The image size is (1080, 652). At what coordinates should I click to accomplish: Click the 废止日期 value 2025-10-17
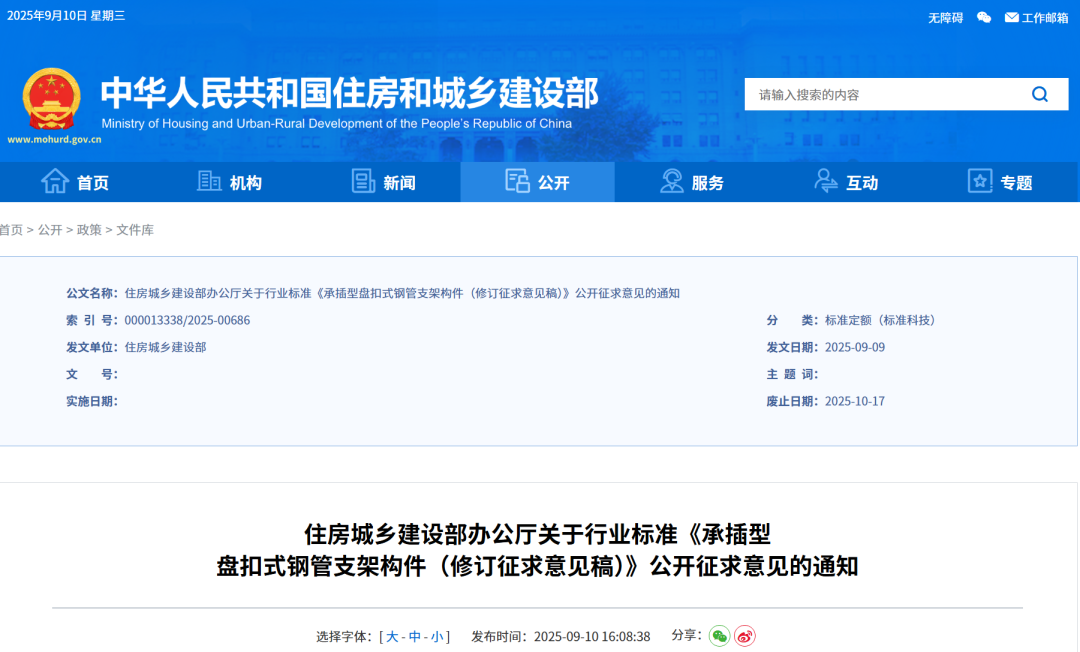pyautogui.click(x=855, y=401)
